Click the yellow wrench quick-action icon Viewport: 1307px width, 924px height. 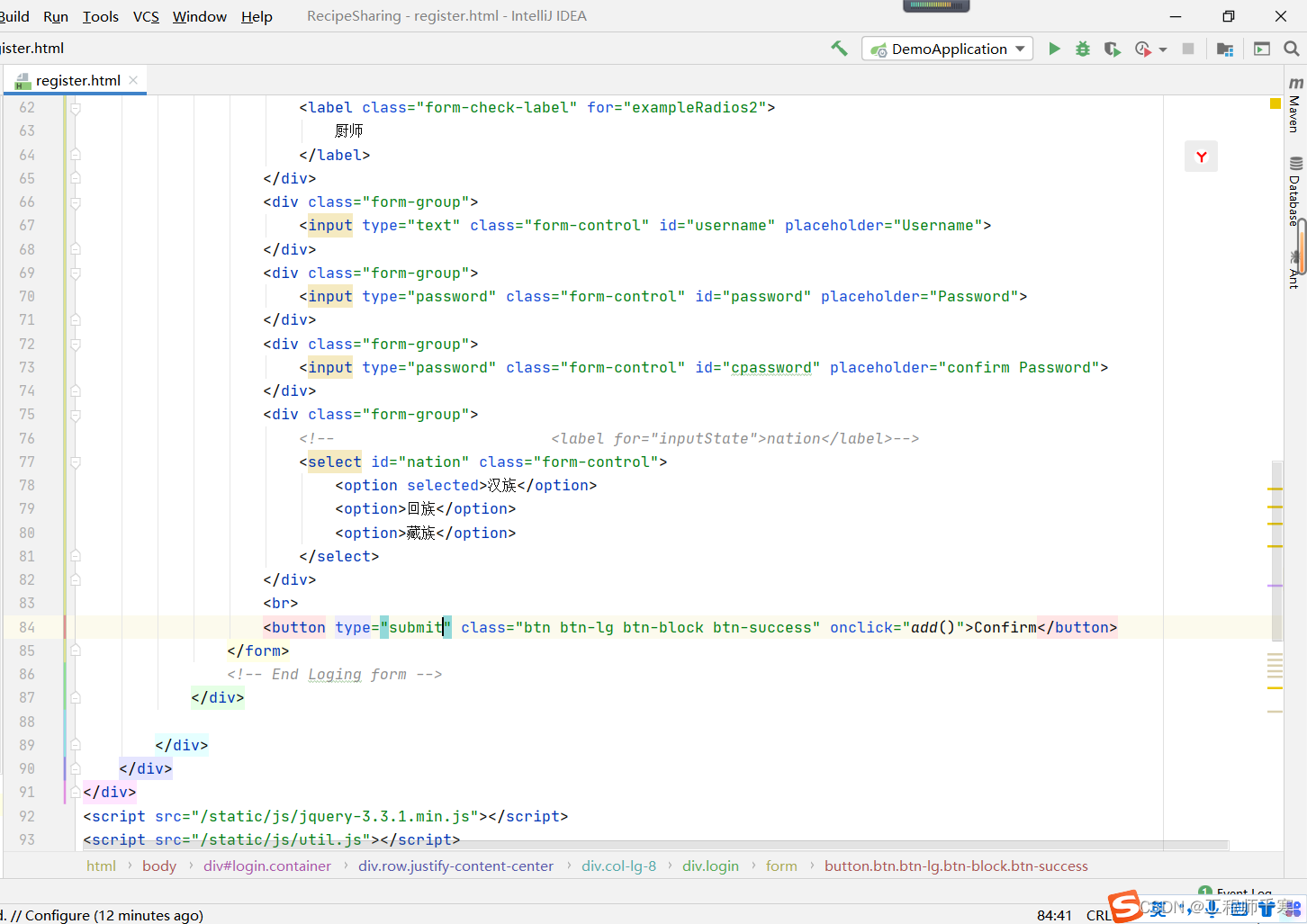(x=839, y=48)
